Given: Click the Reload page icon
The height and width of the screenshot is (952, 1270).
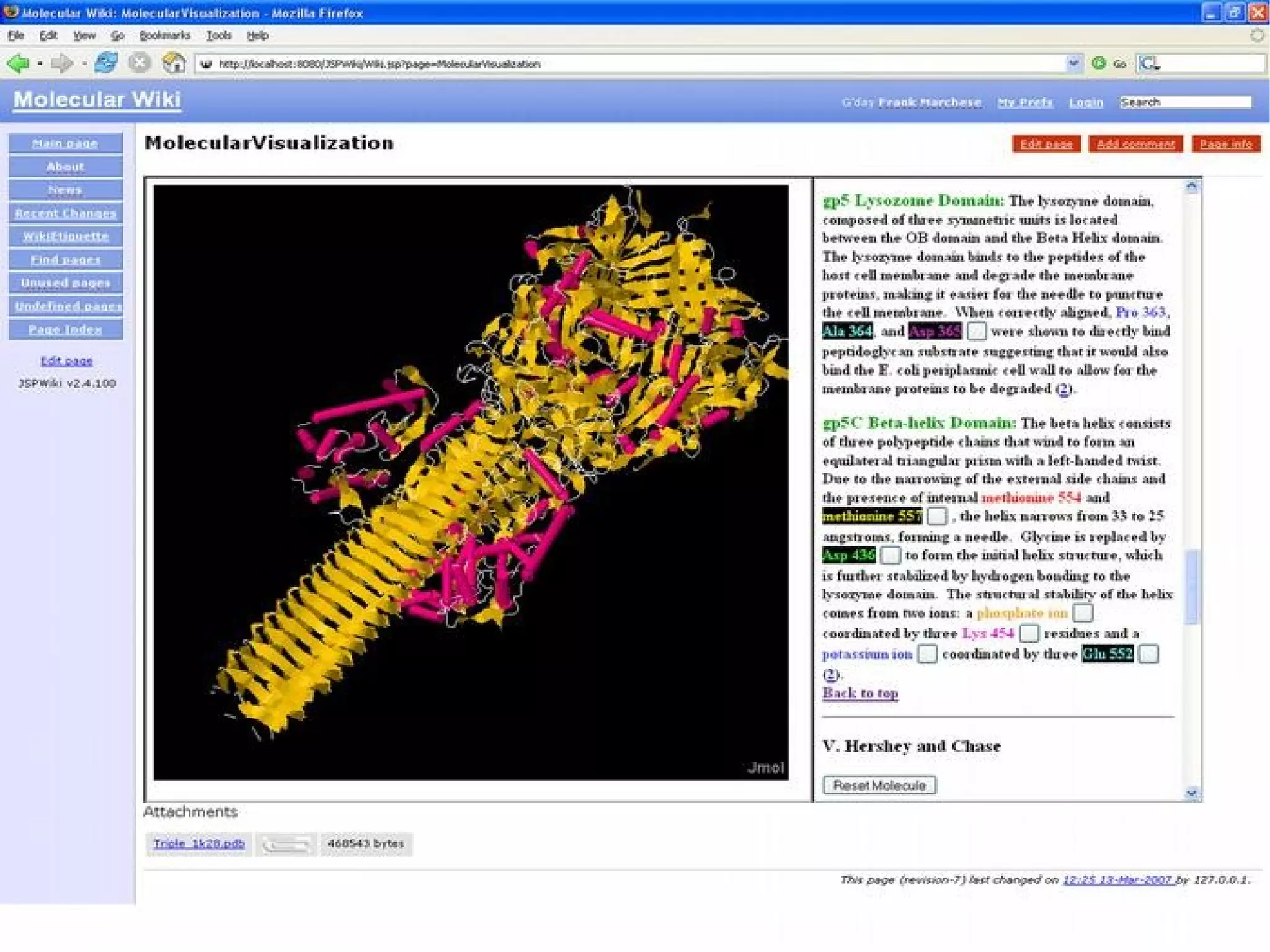Looking at the screenshot, I should 106,63.
